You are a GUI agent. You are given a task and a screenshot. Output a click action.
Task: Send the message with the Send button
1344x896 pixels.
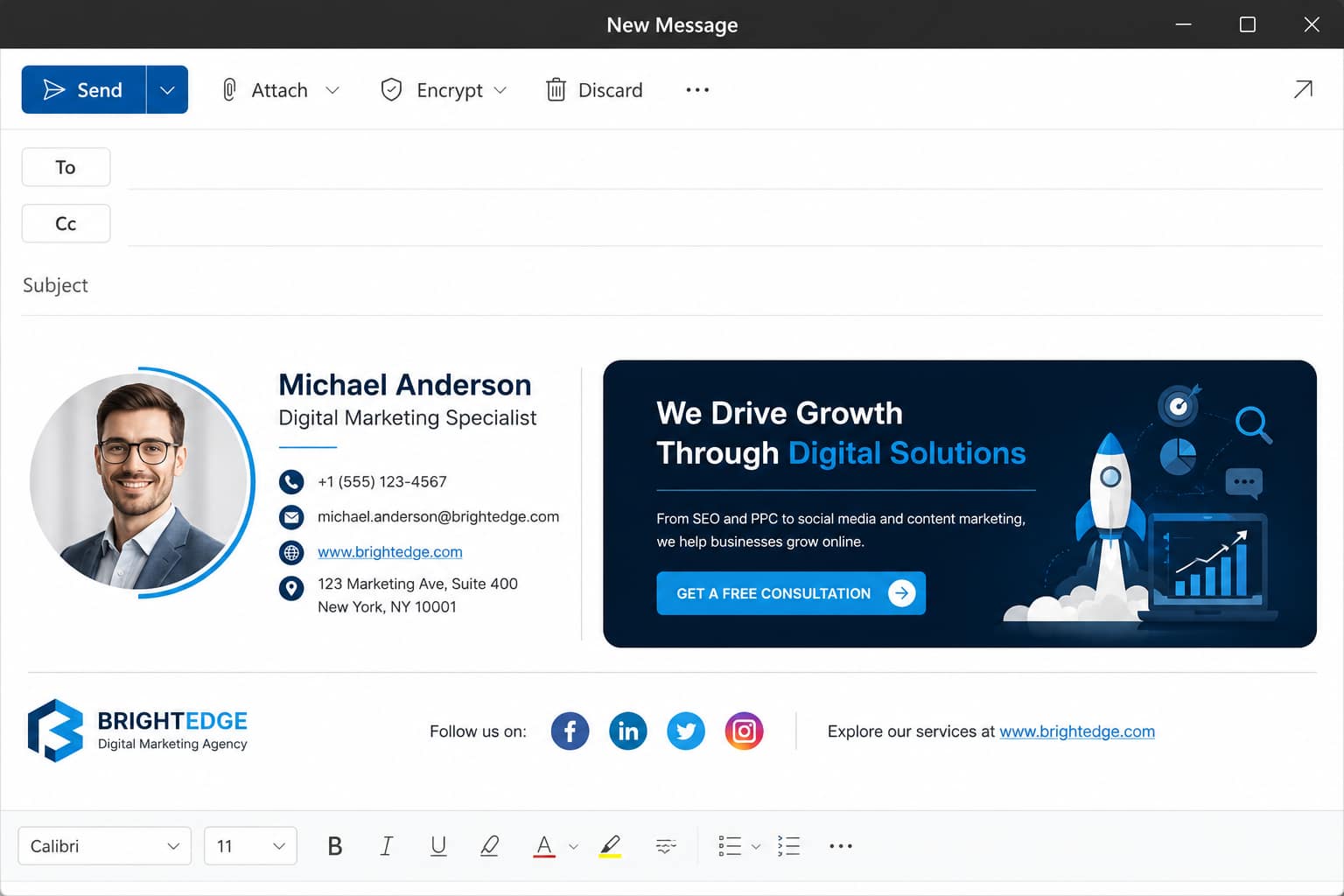(84, 89)
